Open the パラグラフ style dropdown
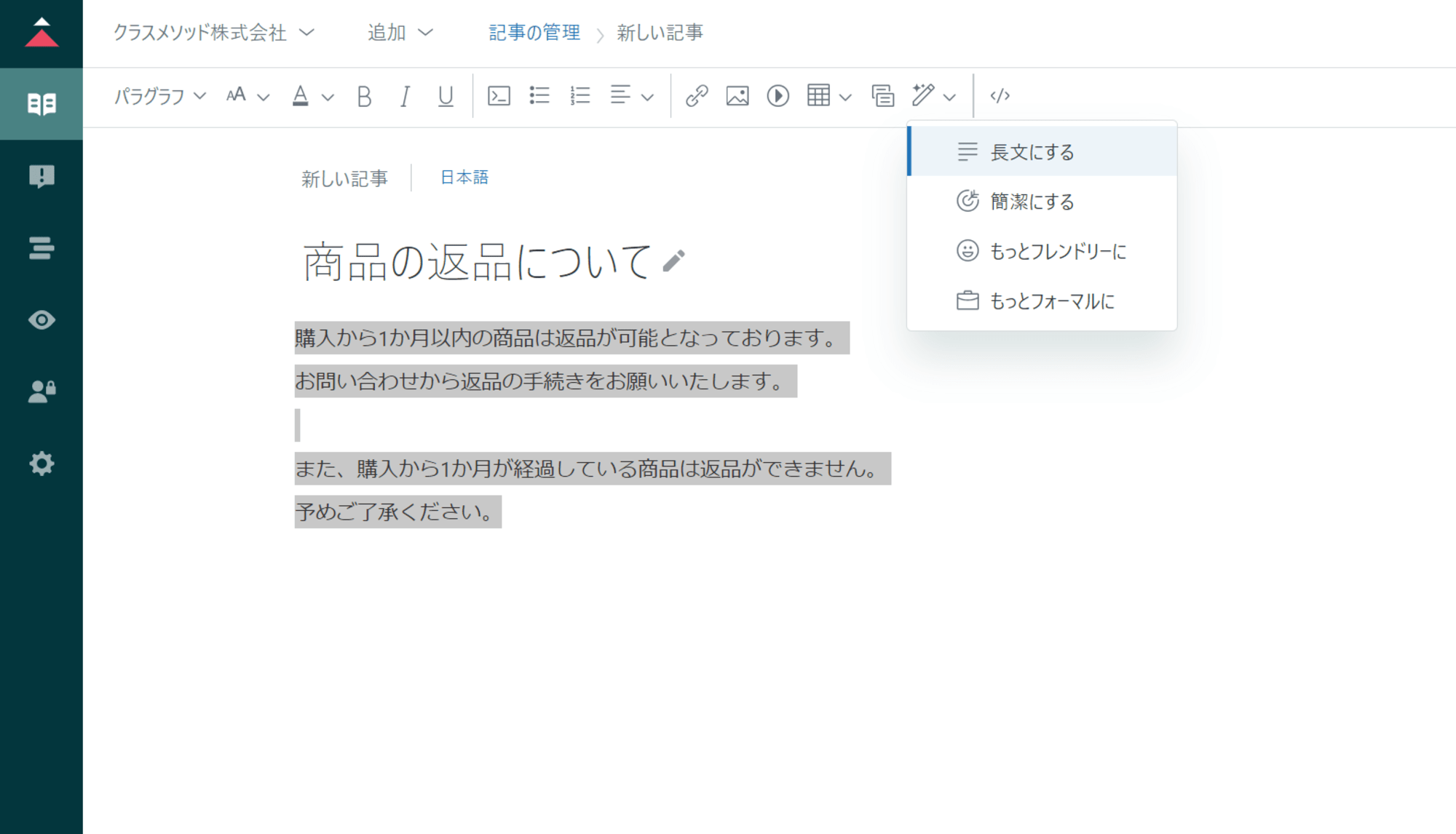 coord(160,96)
